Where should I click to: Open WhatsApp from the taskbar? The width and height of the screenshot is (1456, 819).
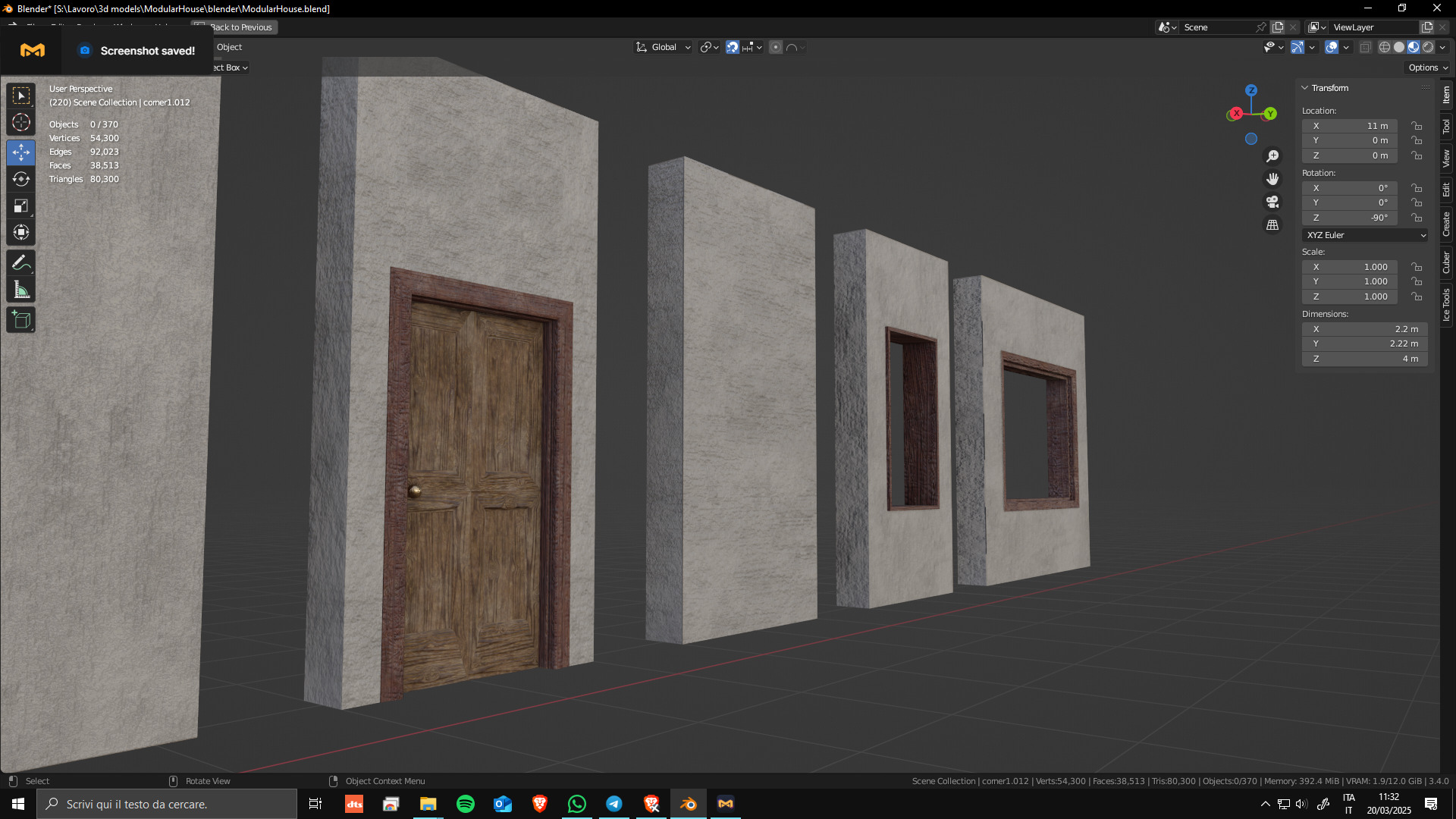(577, 804)
